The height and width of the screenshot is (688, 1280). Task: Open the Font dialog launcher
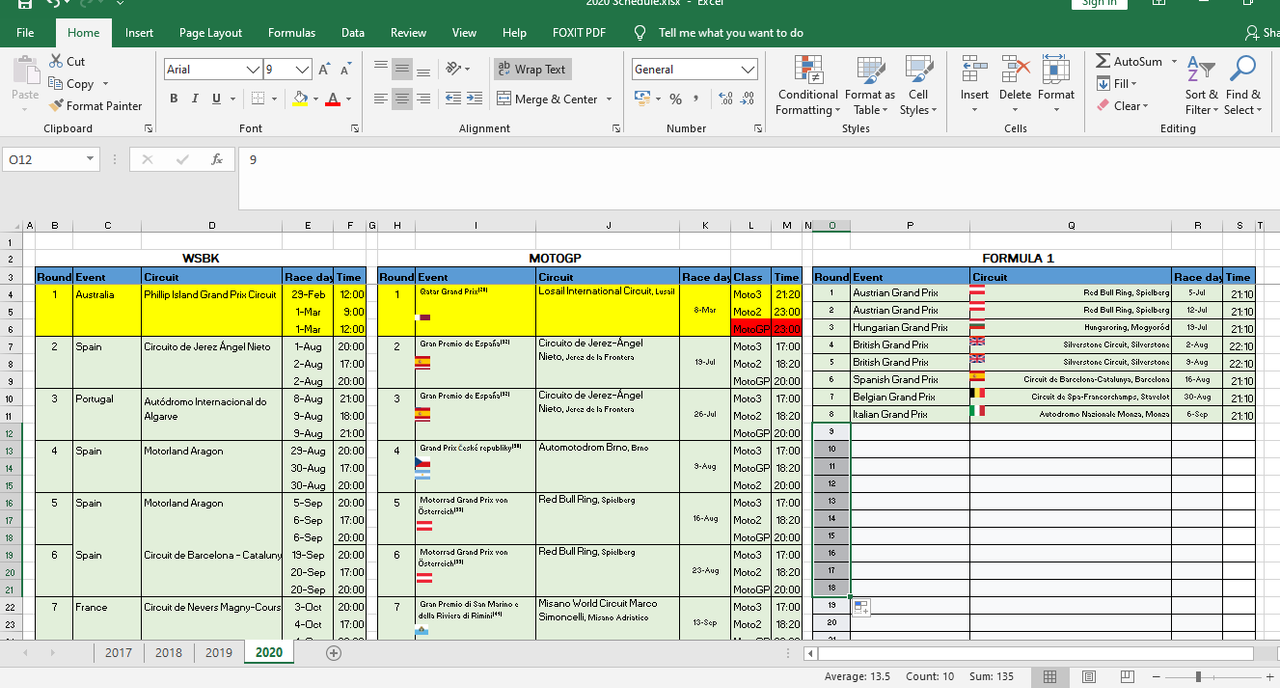355,129
